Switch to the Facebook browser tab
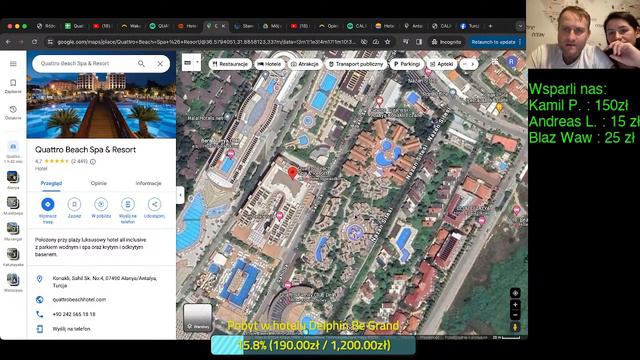The height and width of the screenshot is (360, 640). [x=470, y=26]
